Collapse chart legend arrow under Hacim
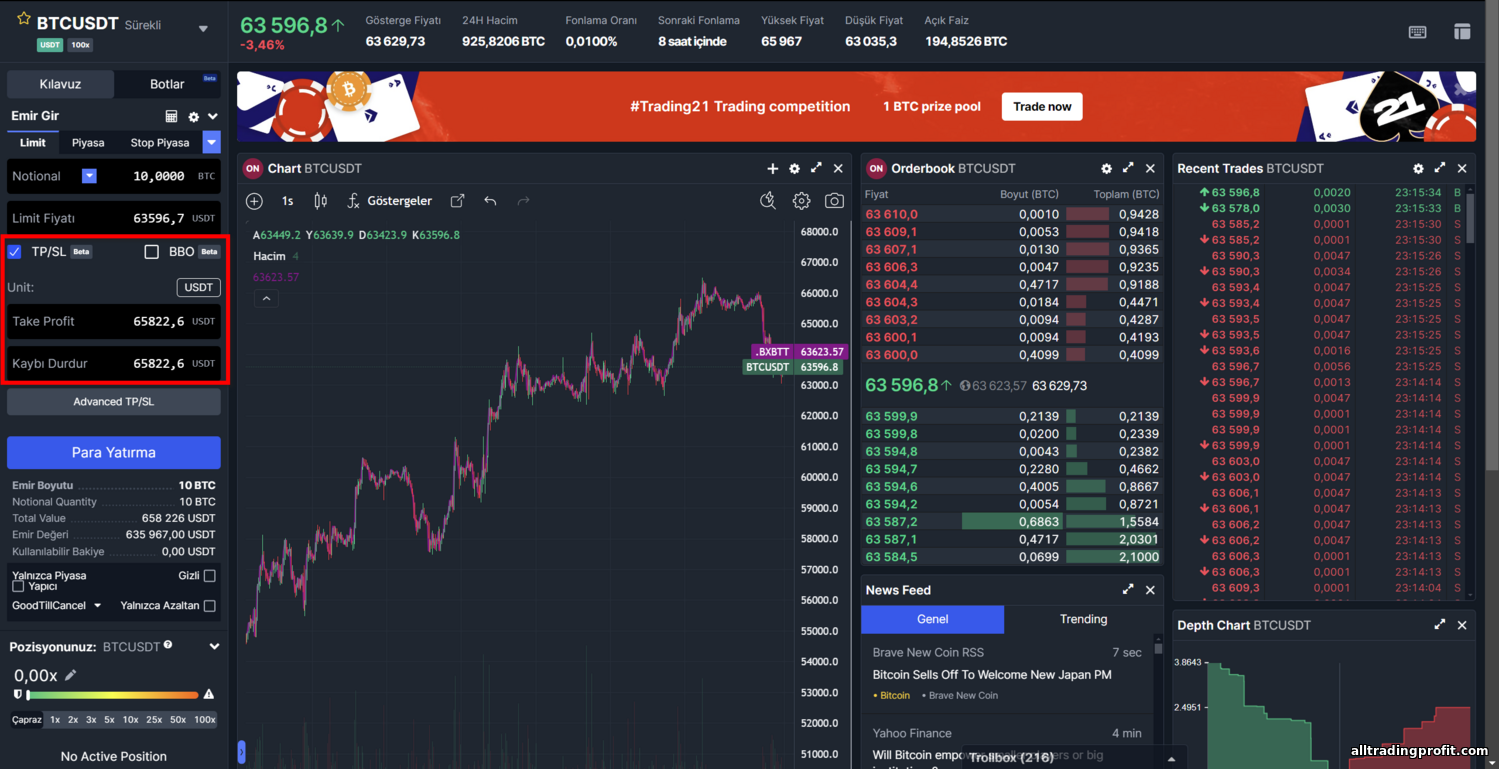1499x769 pixels. tap(265, 298)
